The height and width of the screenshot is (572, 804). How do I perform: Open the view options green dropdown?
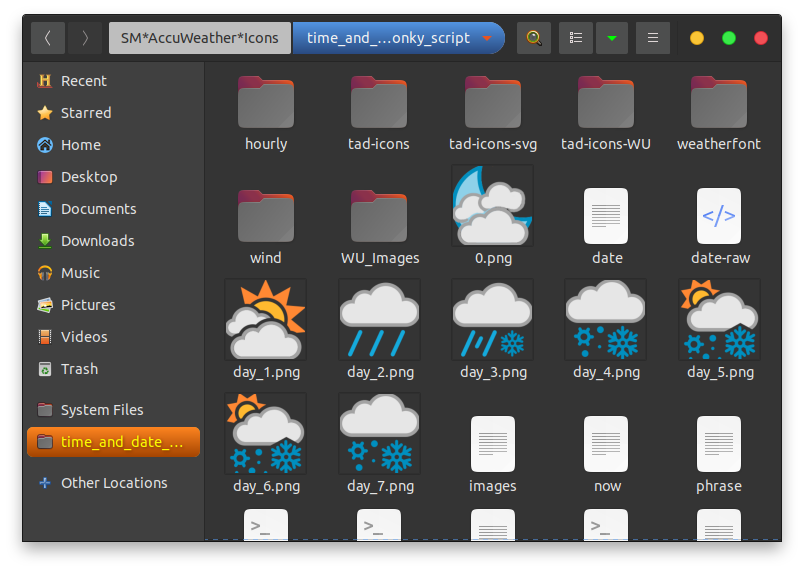coord(612,38)
